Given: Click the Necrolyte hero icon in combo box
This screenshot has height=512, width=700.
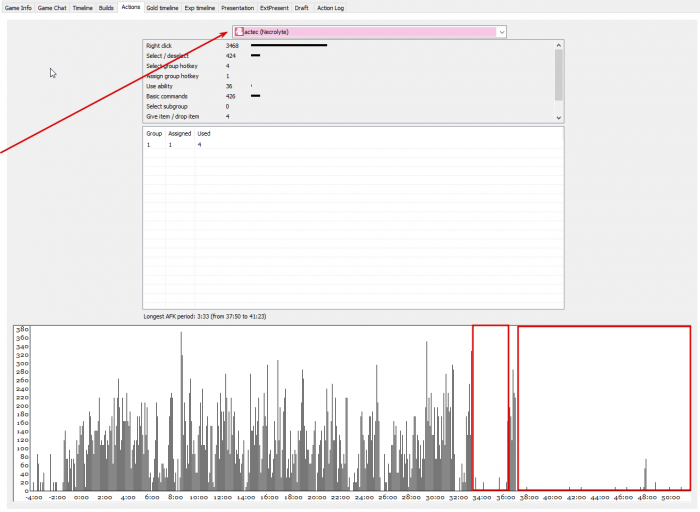Looking at the screenshot, I should (x=239, y=32).
